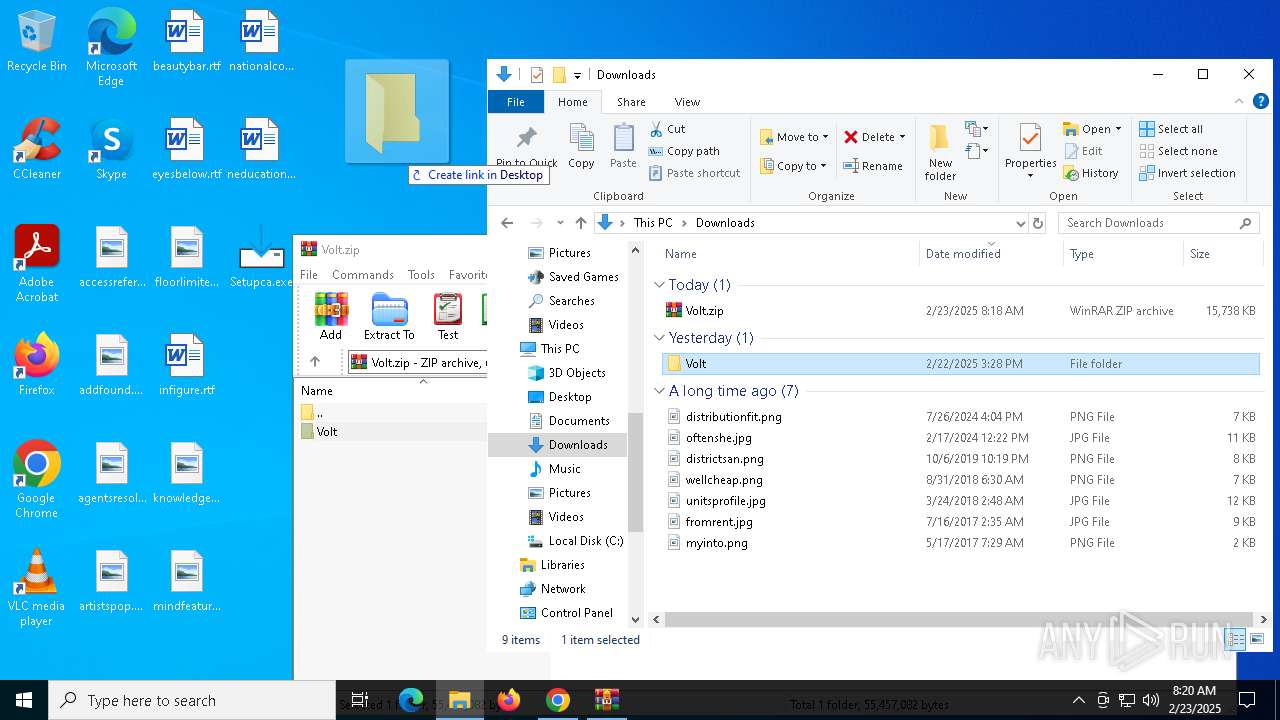
Task: Collapse the Today group
Action: (x=659, y=285)
